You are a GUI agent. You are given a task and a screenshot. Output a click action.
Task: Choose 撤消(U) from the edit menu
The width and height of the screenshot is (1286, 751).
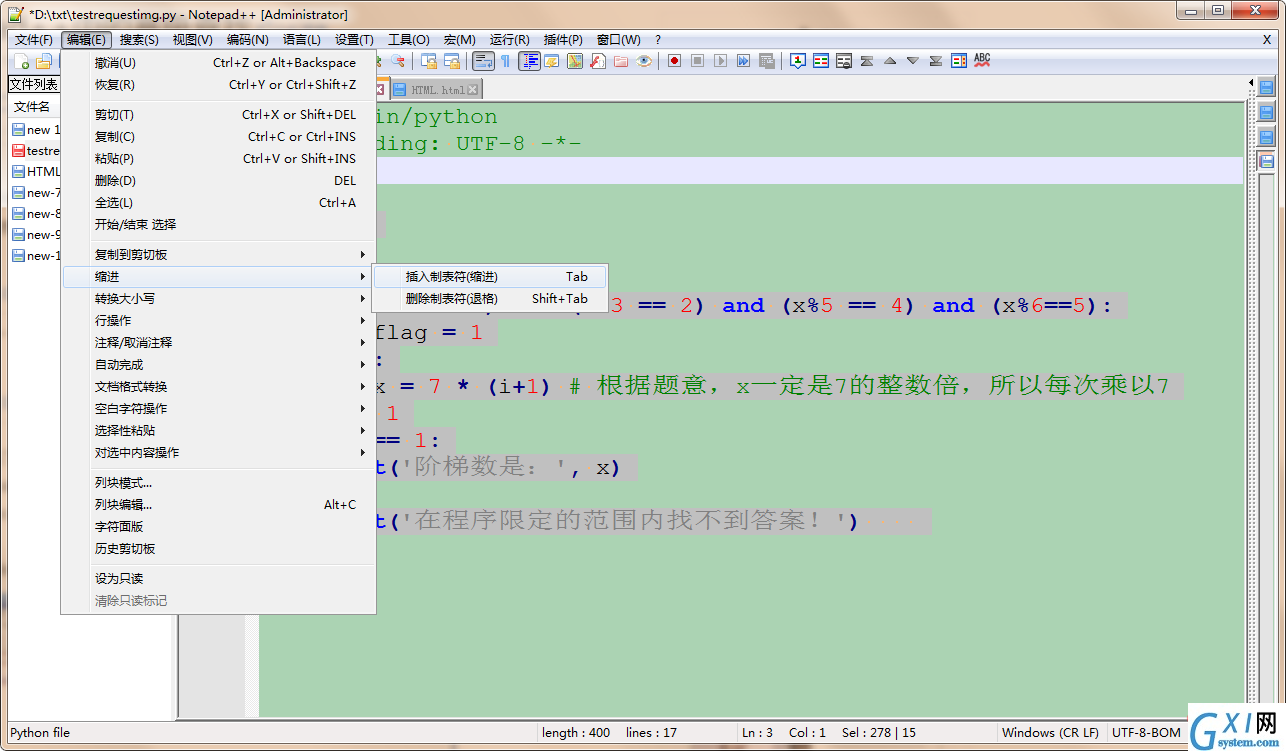(x=218, y=63)
